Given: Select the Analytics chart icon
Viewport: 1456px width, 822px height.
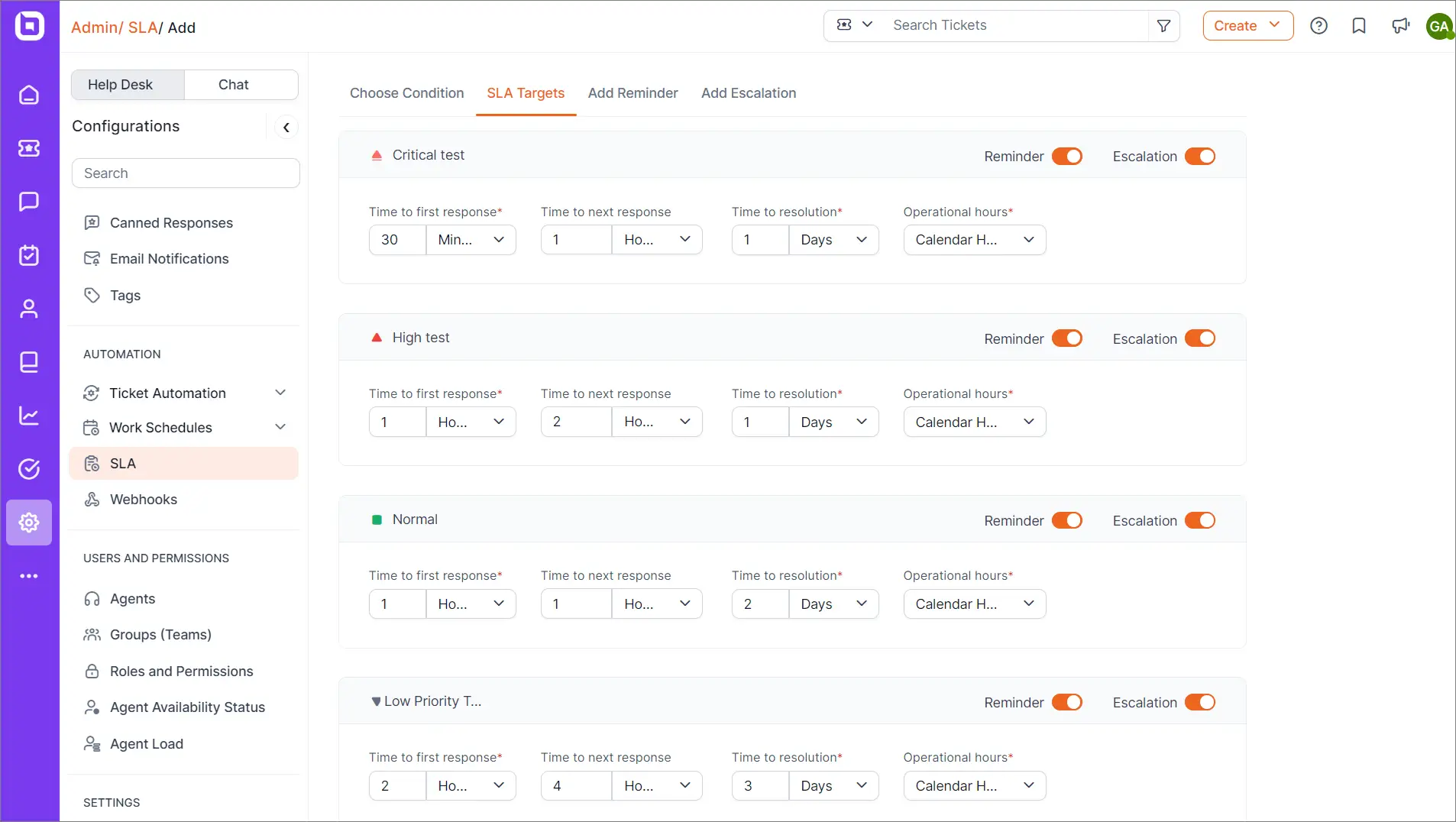Looking at the screenshot, I should pyautogui.click(x=29, y=415).
